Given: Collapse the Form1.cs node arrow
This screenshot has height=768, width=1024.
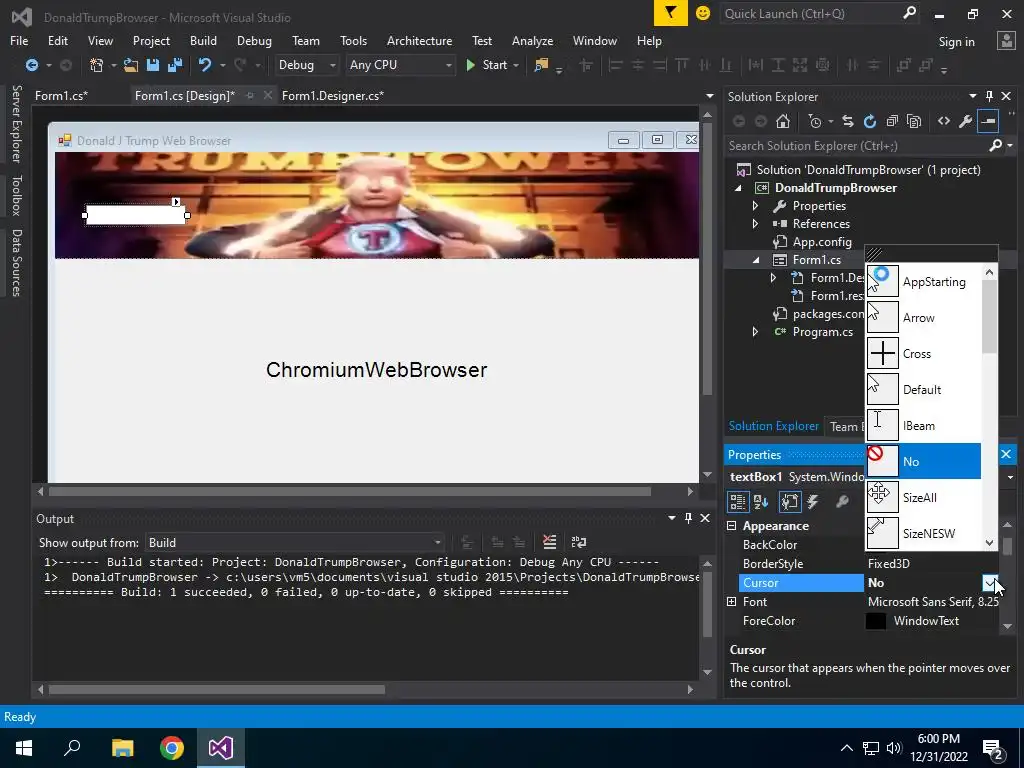Looking at the screenshot, I should (756, 260).
